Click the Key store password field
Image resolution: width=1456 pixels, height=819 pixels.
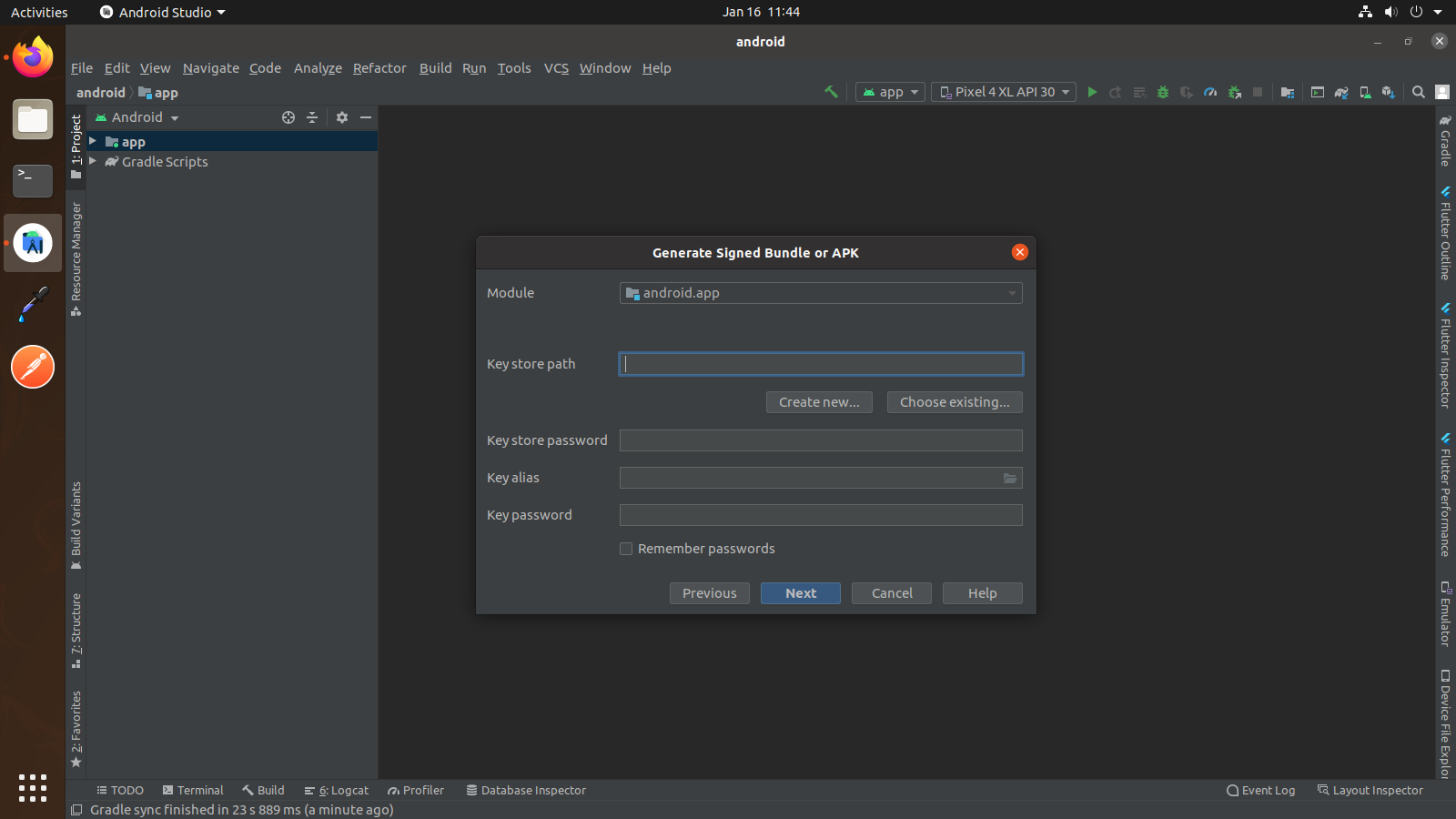click(821, 440)
